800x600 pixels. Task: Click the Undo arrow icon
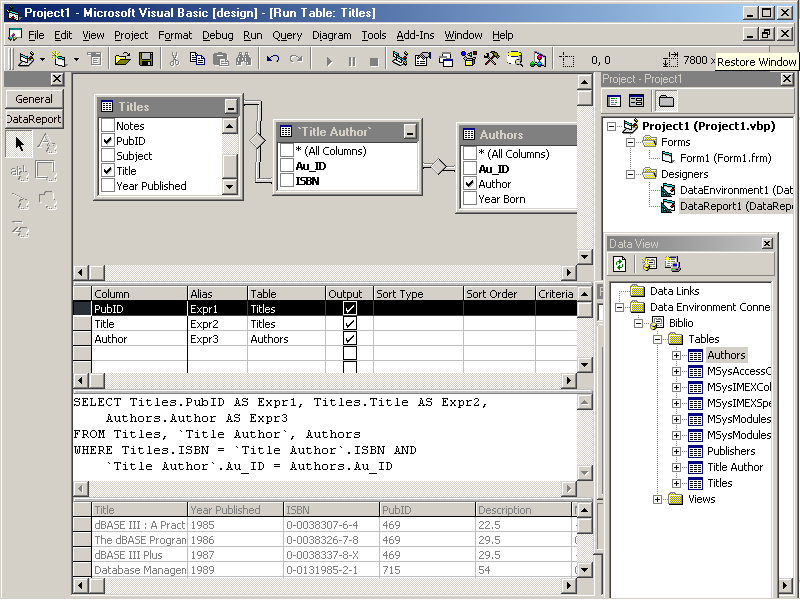pos(273,60)
